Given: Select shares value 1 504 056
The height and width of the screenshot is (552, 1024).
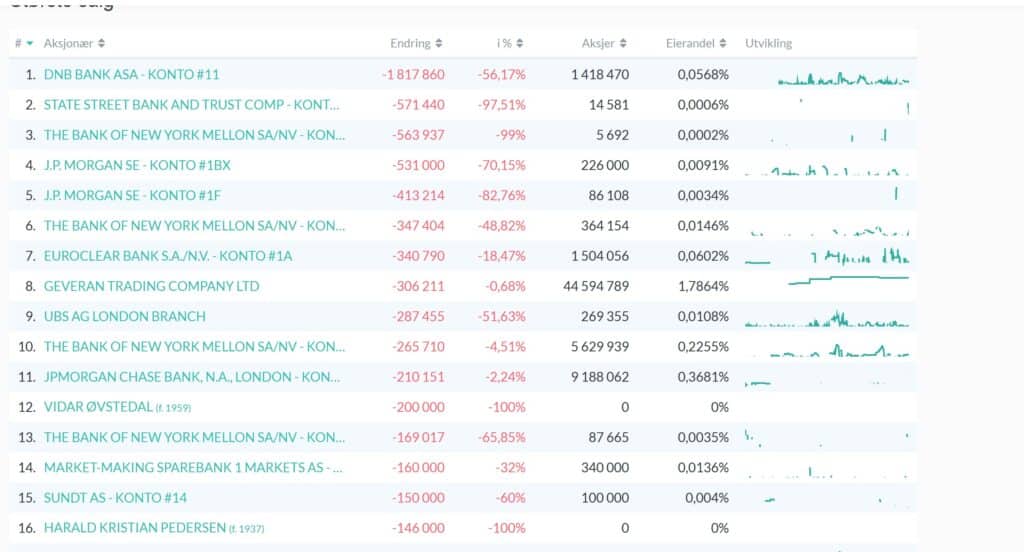Looking at the screenshot, I should click(600, 256).
